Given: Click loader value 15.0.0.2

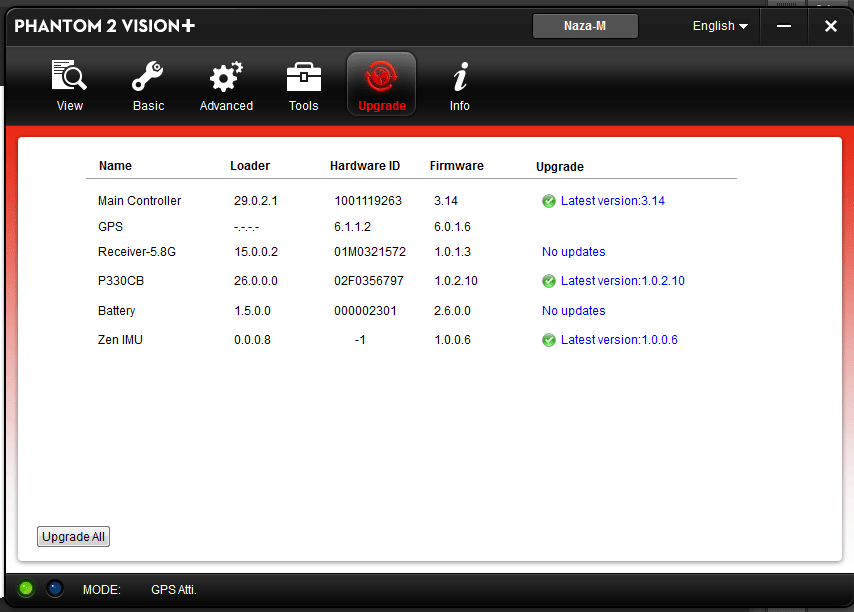Looking at the screenshot, I should tap(256, 252).
